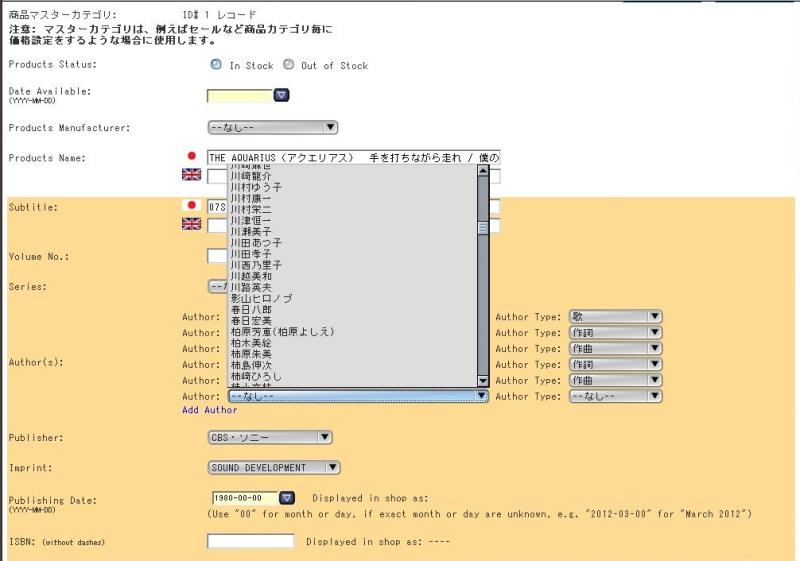Click the Japanese Products Name field
This screenshot has width=800, height=561.
click(x=354, y=157)
